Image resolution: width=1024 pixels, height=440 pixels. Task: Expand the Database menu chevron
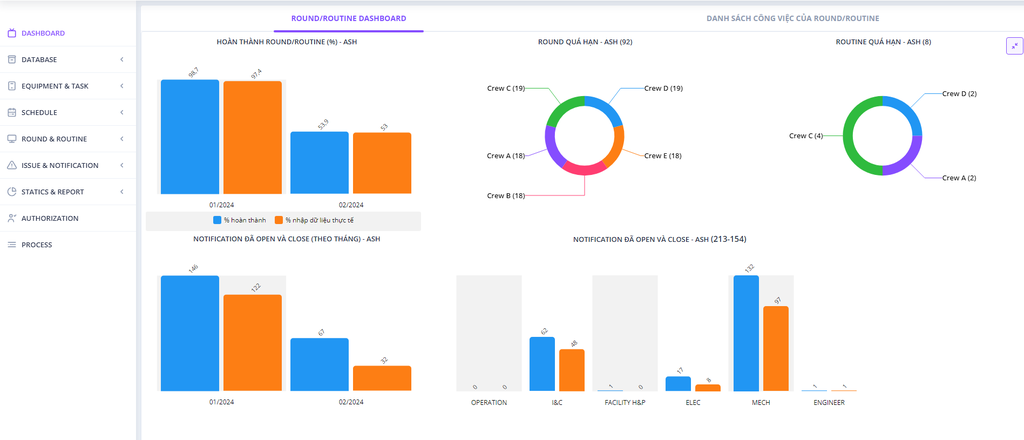point(122,59)
